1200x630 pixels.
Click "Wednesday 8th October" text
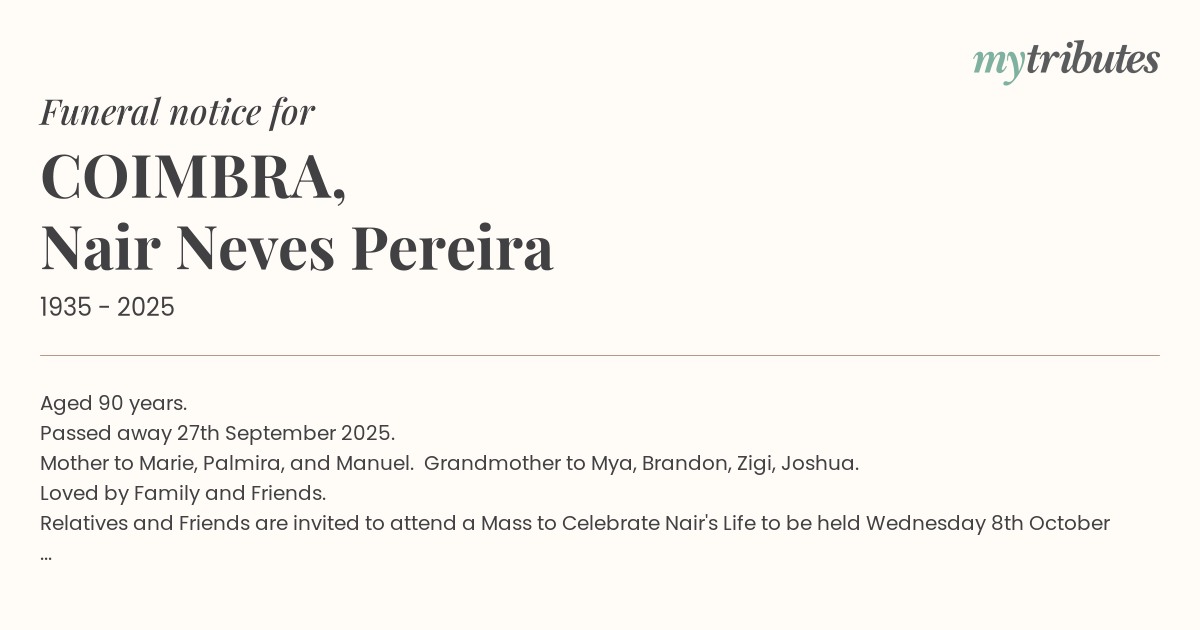(x=987, y=524)
